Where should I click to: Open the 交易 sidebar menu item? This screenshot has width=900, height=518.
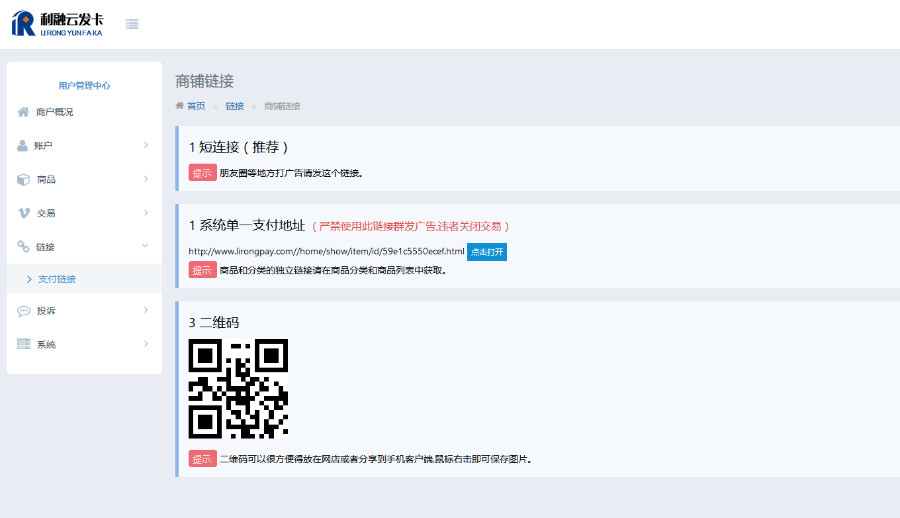pyautogui.click(x=84, y=213)
